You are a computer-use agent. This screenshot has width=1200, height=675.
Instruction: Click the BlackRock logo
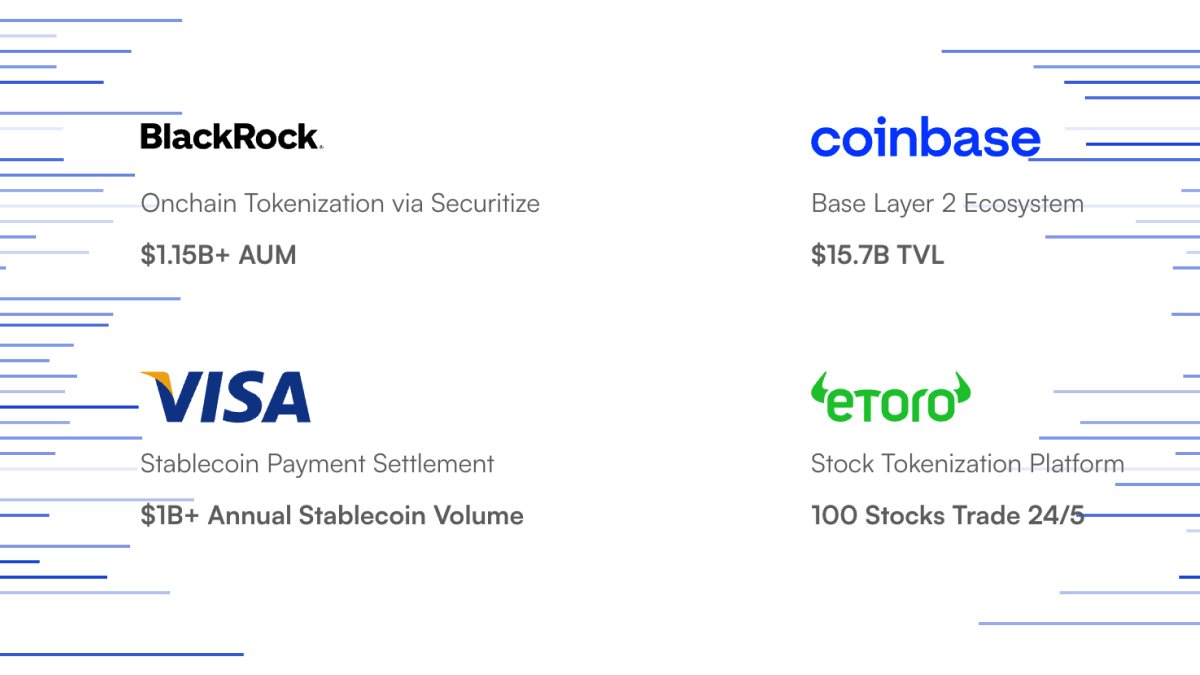(230, 136)
